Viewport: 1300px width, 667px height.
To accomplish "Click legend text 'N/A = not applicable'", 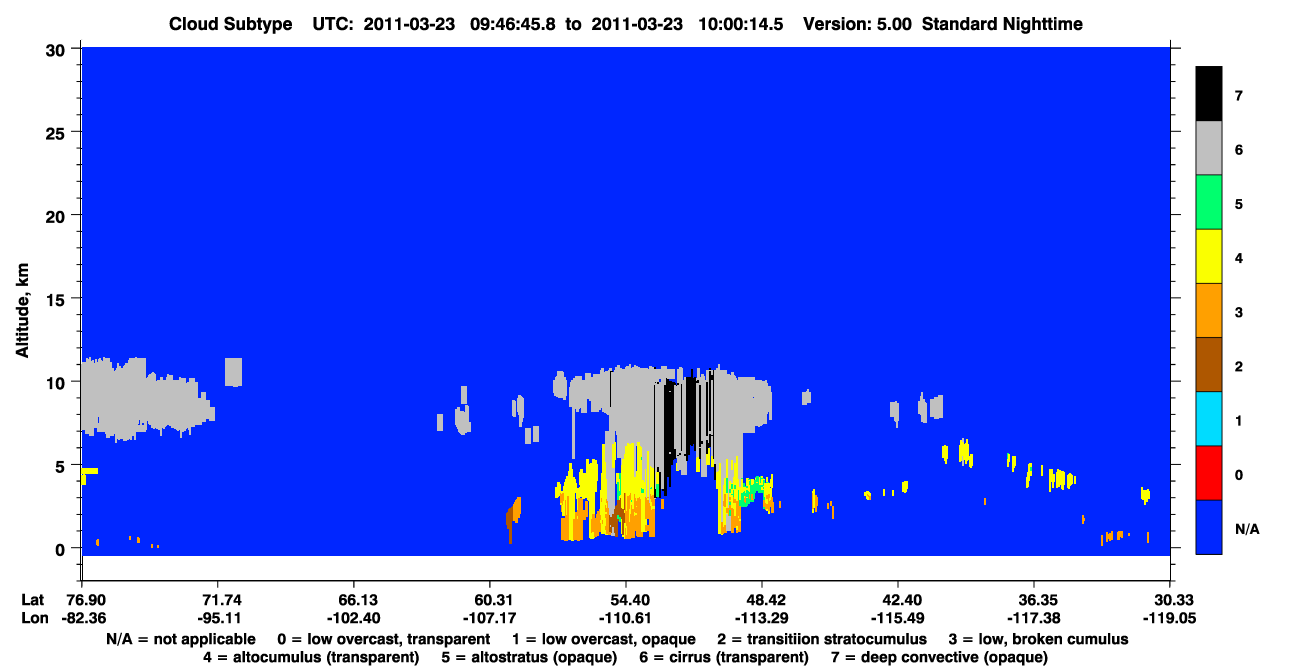I will (x=179, y=639).
